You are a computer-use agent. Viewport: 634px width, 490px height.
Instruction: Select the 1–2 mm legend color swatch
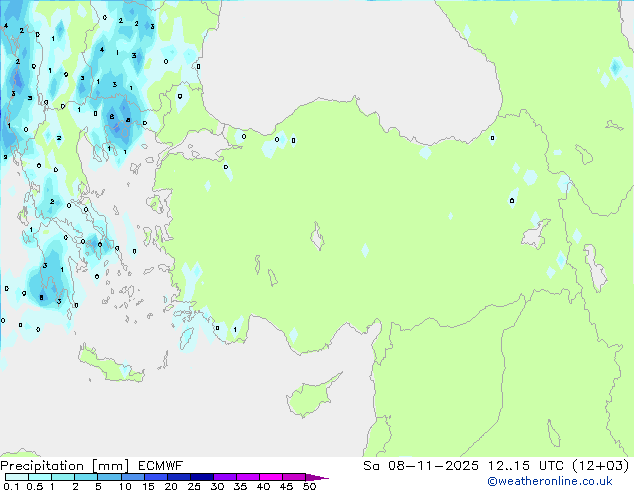63,477
